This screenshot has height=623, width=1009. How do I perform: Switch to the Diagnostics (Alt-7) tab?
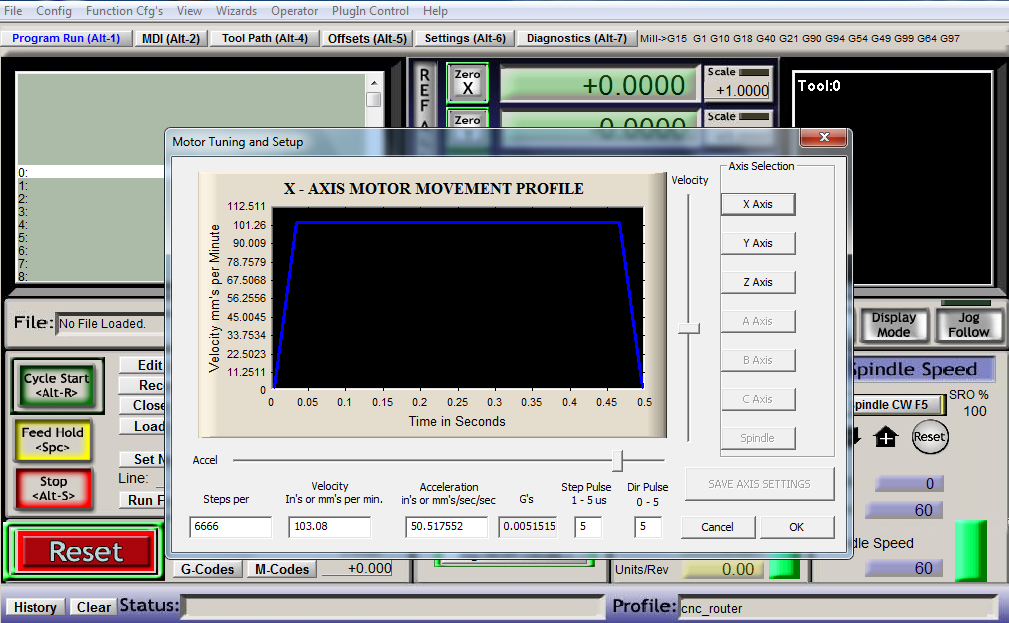[x=576, y=38]
